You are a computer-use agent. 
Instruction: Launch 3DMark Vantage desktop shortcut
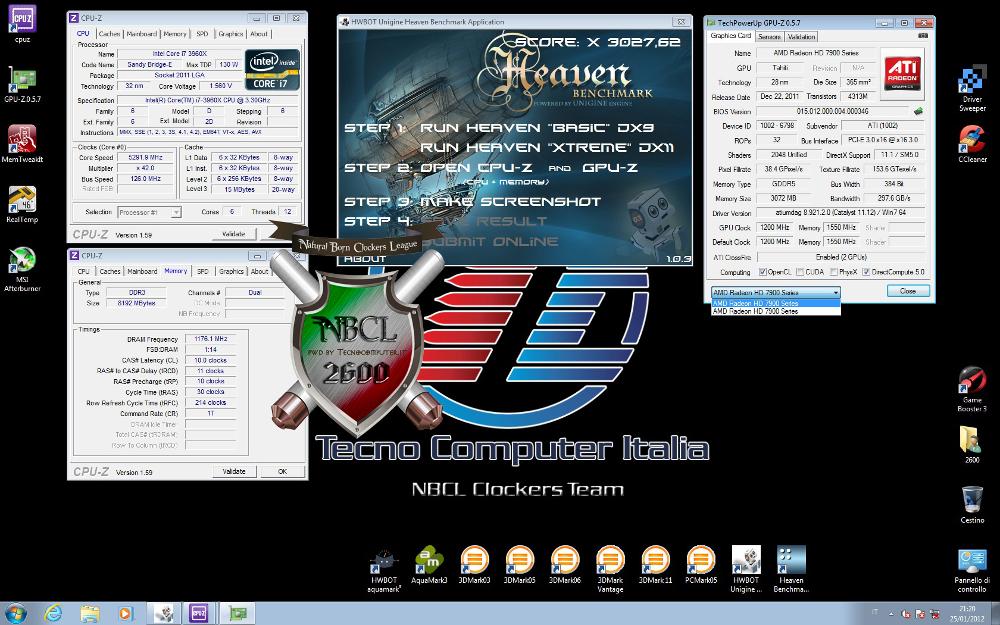(610, 570)
